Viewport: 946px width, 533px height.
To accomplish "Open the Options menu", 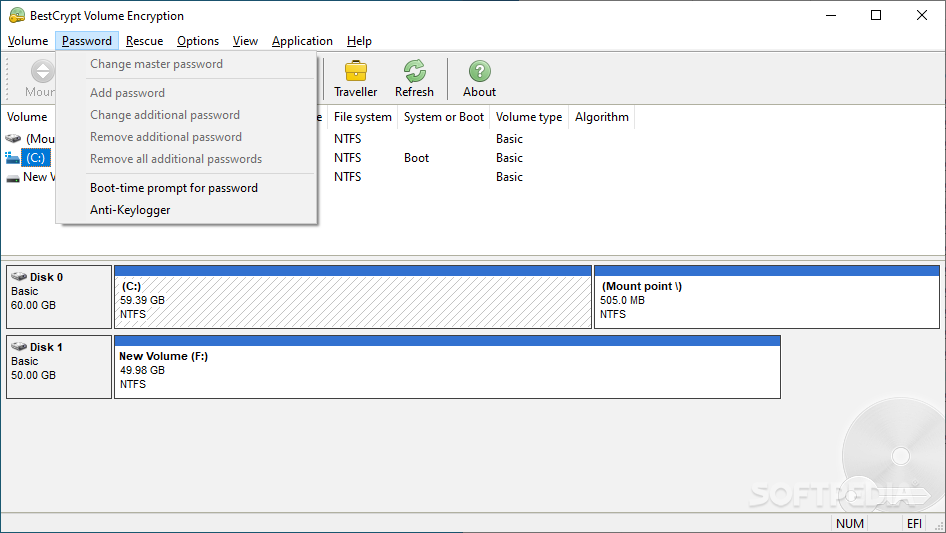I will click(x=198, y=41).
